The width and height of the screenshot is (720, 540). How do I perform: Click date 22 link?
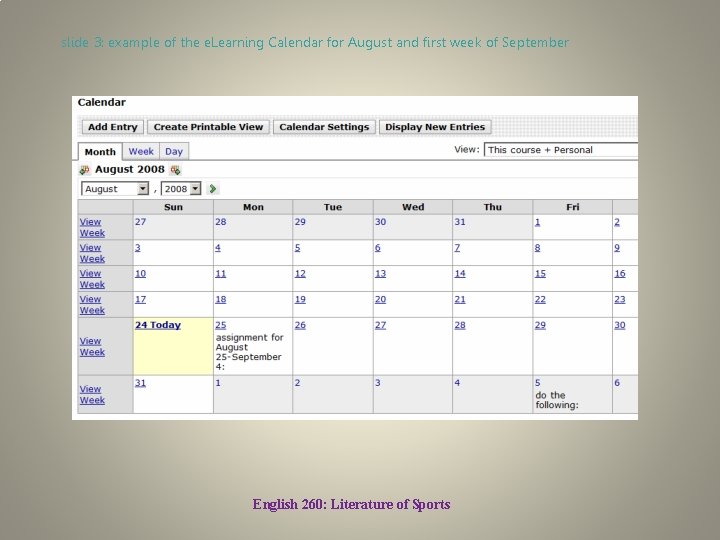tap(540, 299)
